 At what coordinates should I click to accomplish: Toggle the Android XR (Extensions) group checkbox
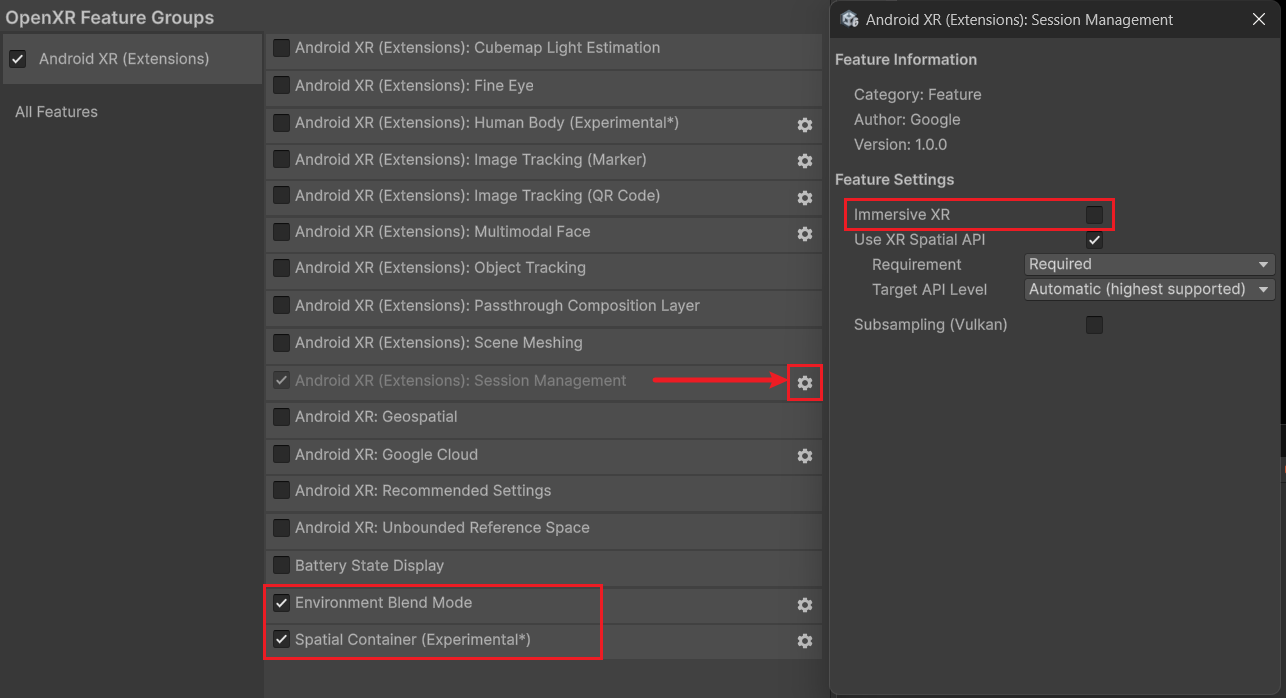tap(17, 59)
